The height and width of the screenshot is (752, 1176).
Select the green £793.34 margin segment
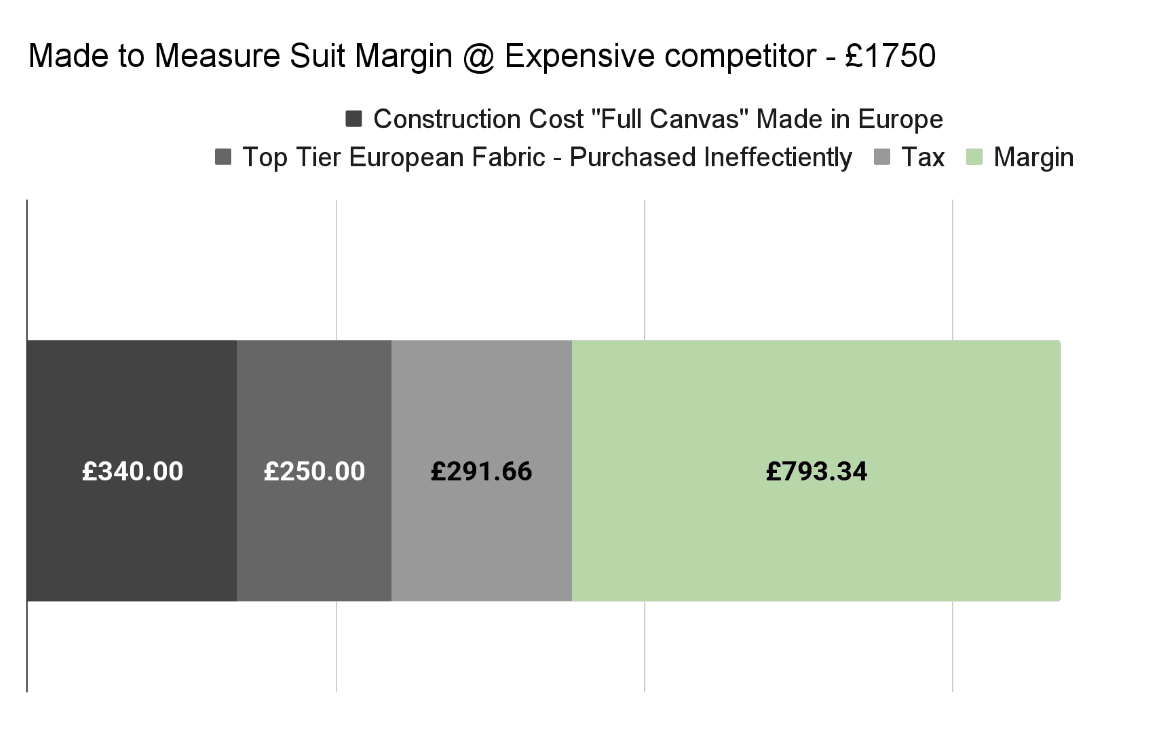tap(816, 471)
